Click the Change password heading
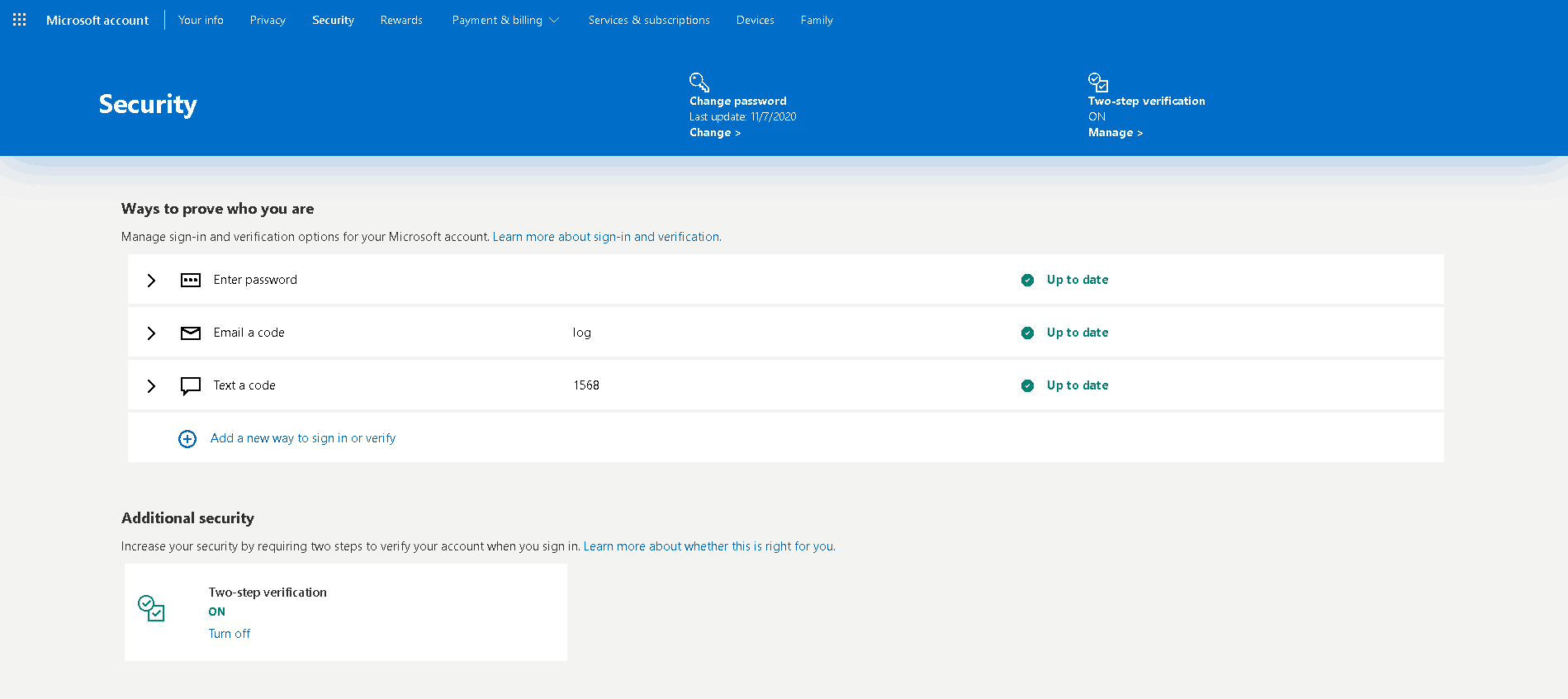Image resolution: width=1568 pixels, height=699 pixels. (x=738, y=102)
